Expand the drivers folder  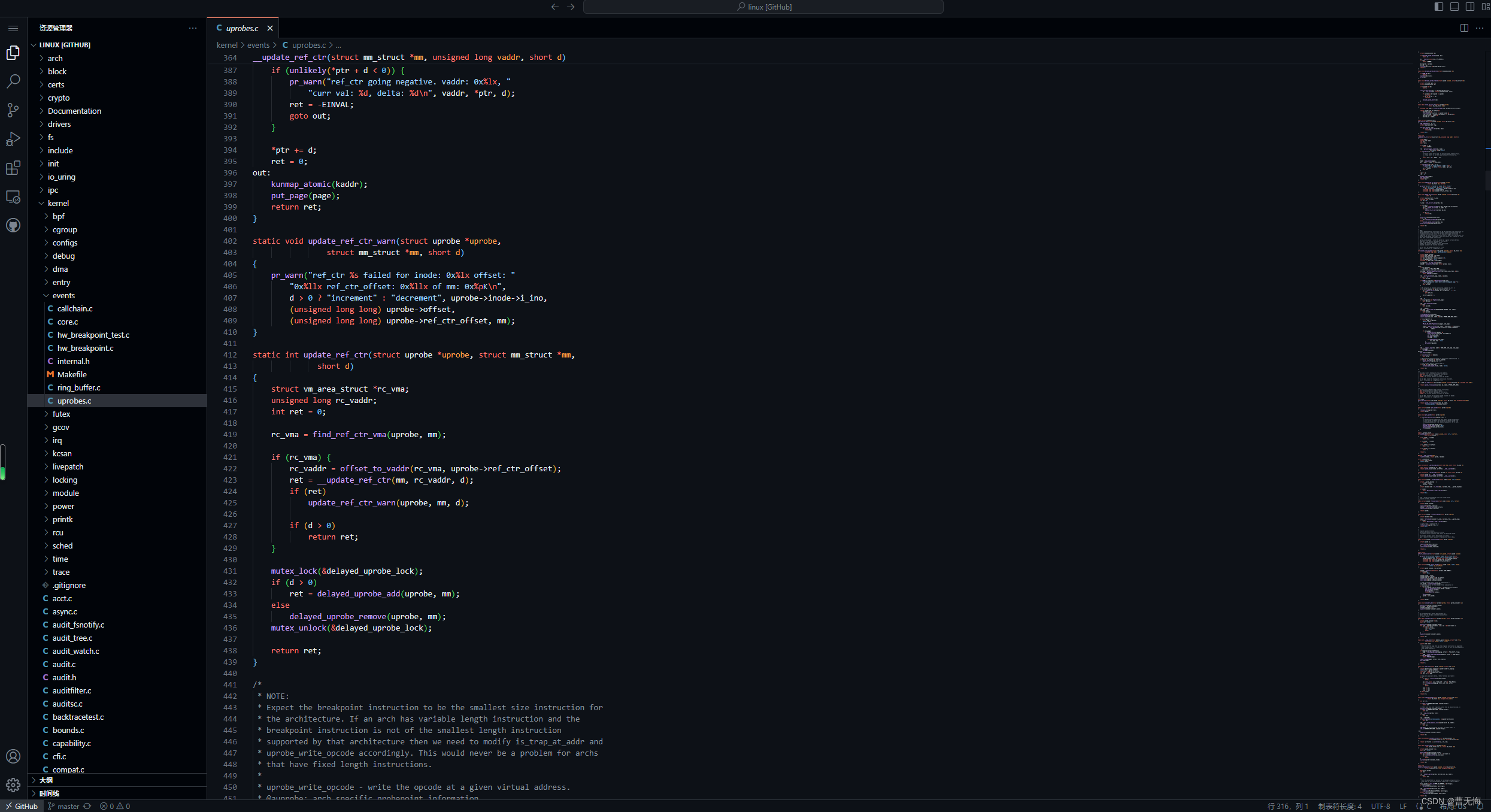(59, 124)
